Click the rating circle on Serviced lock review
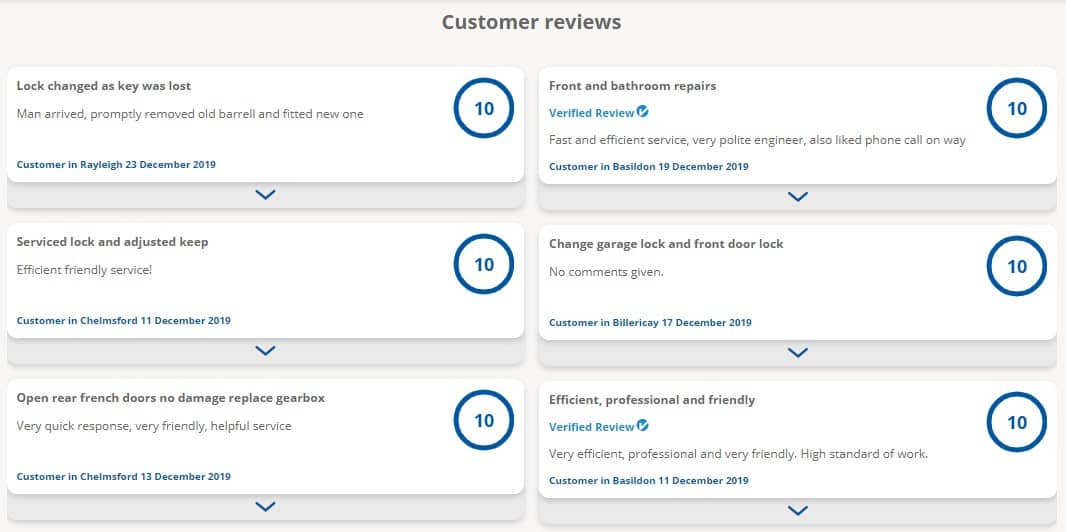Screen dimensions: 1066x532 (x=484, y=264)
